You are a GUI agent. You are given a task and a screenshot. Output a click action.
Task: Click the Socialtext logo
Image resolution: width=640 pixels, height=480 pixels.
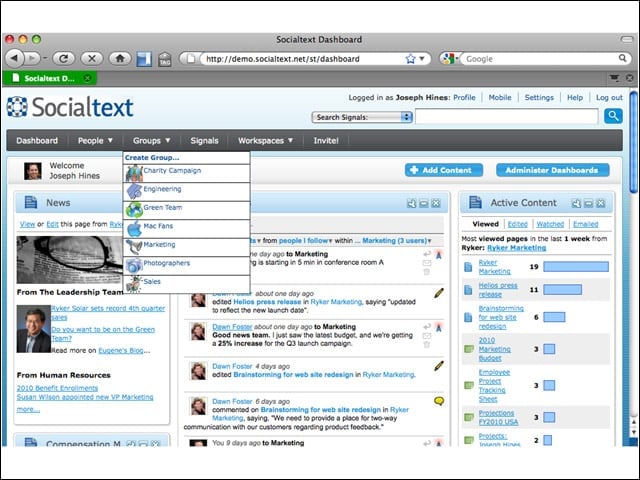(x=70, y=107)
